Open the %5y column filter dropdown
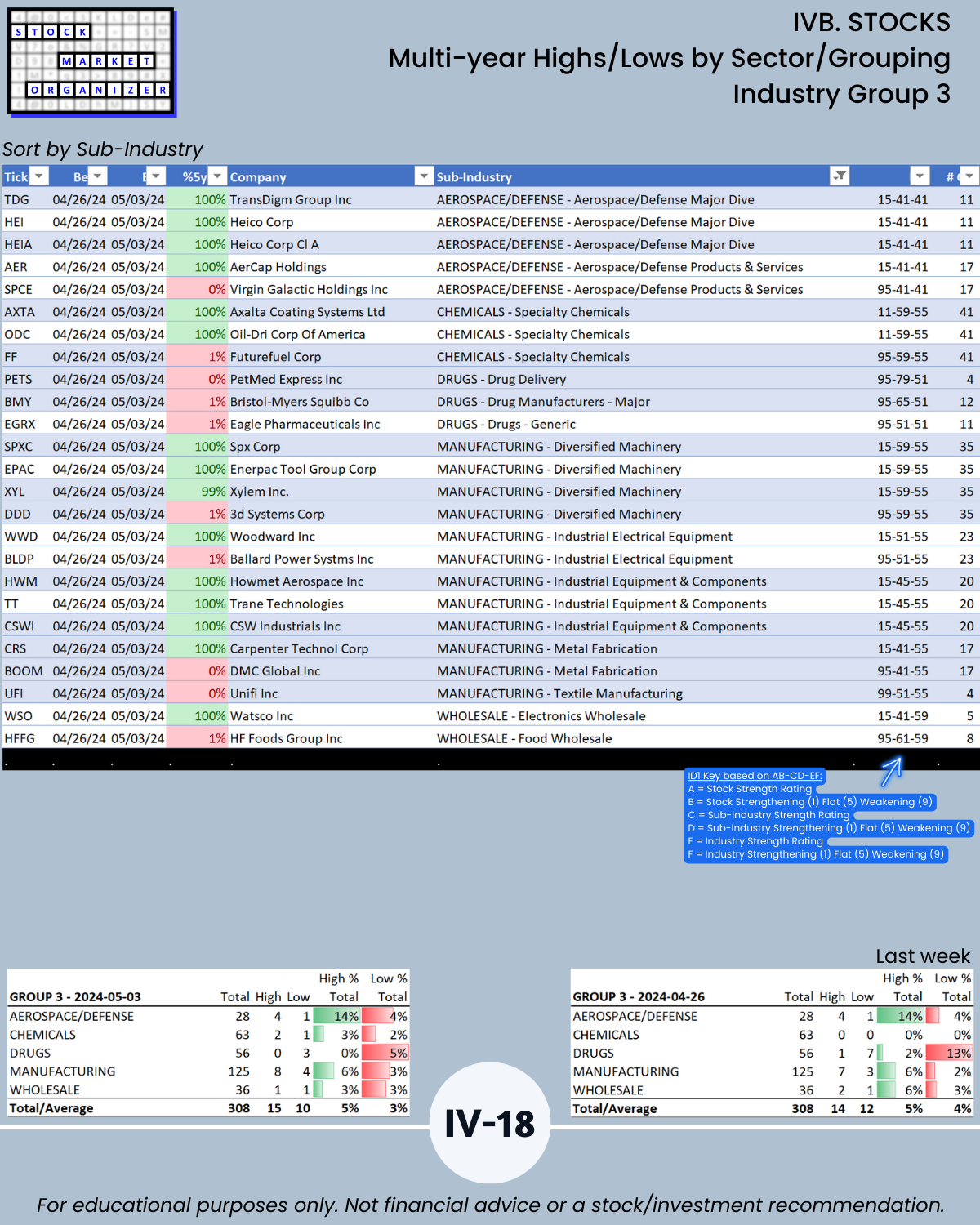The image size is (980, 1225). click(217, 176)
